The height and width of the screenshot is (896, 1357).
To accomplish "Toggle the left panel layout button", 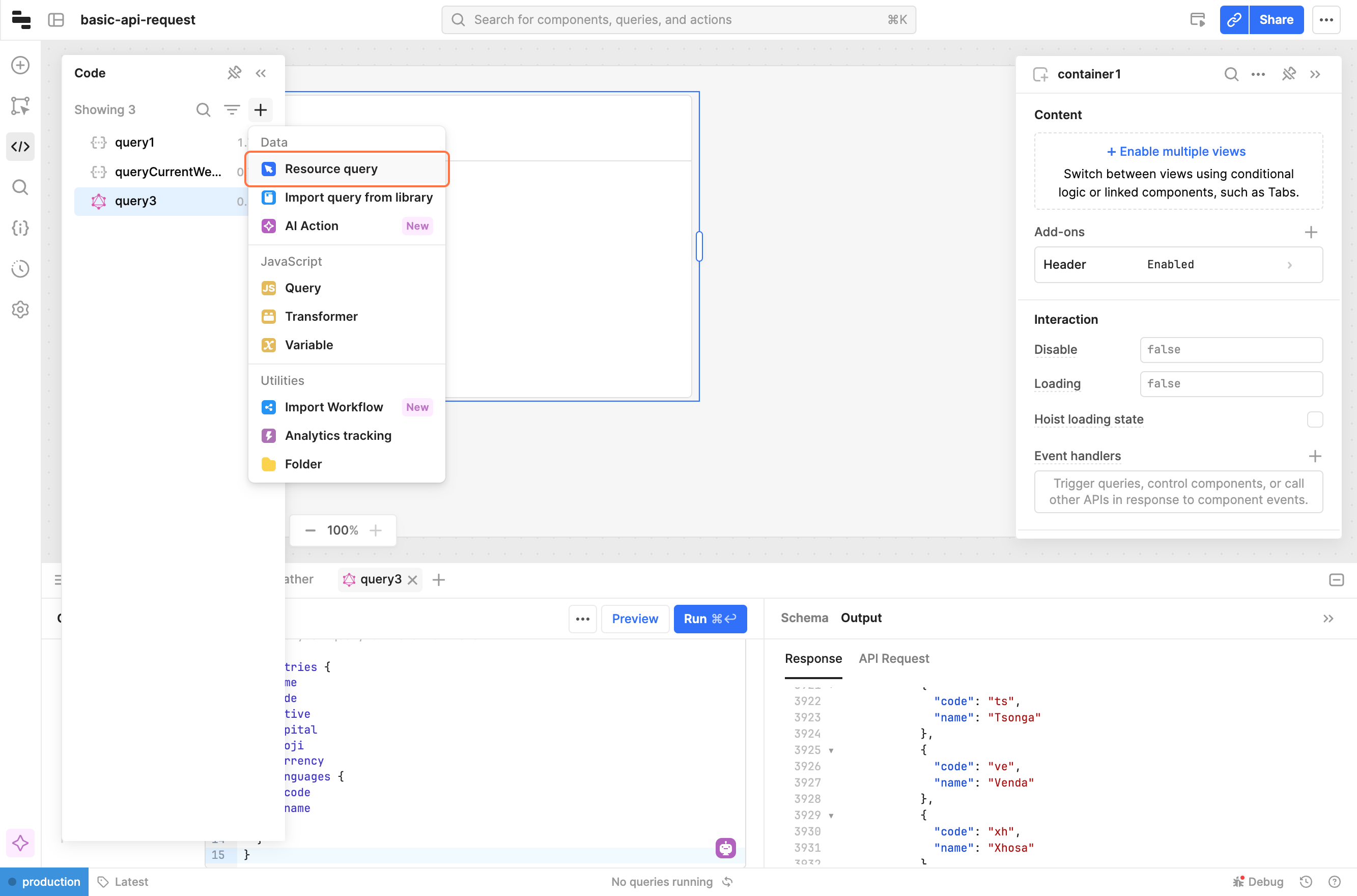I will tap(56, 20).
